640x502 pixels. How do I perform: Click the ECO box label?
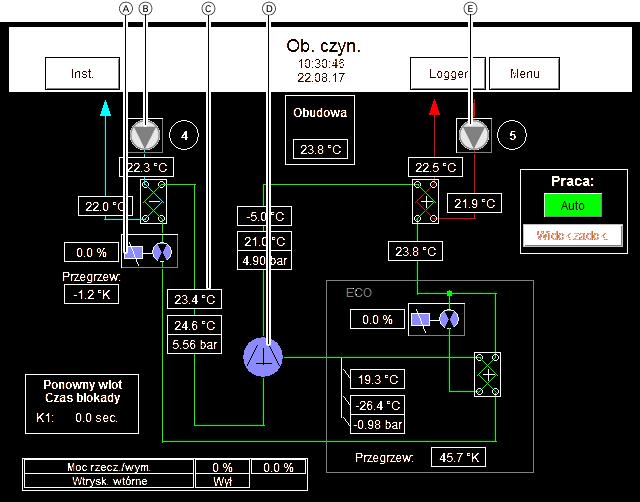(x=359, y=293)
